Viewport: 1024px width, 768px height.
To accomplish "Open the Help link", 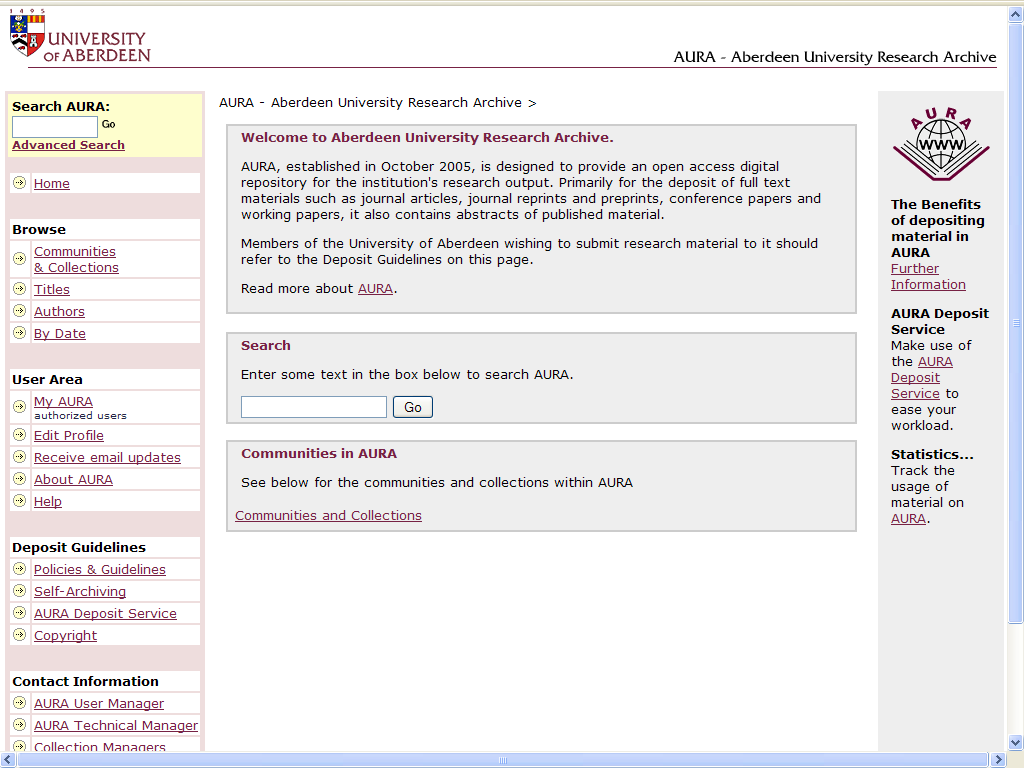I will click(48, 502).
